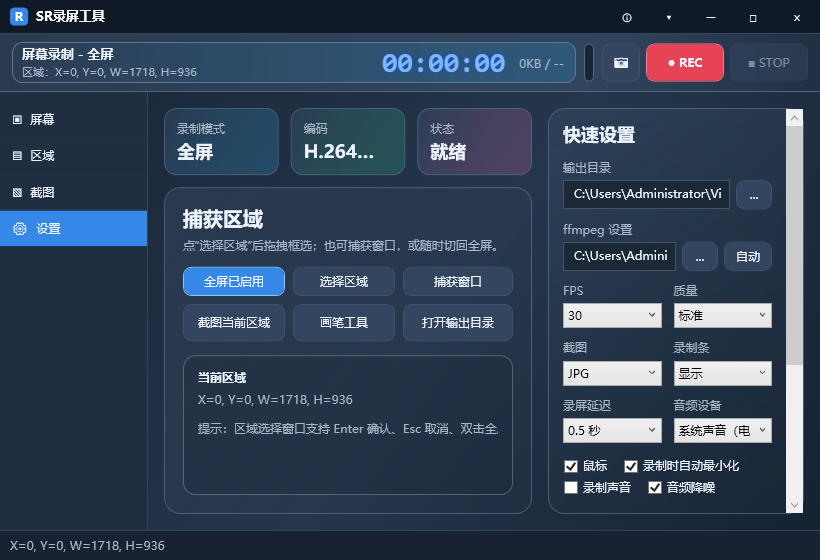Click the SR录屏工具 app logo icon

(x=19, y=17)
